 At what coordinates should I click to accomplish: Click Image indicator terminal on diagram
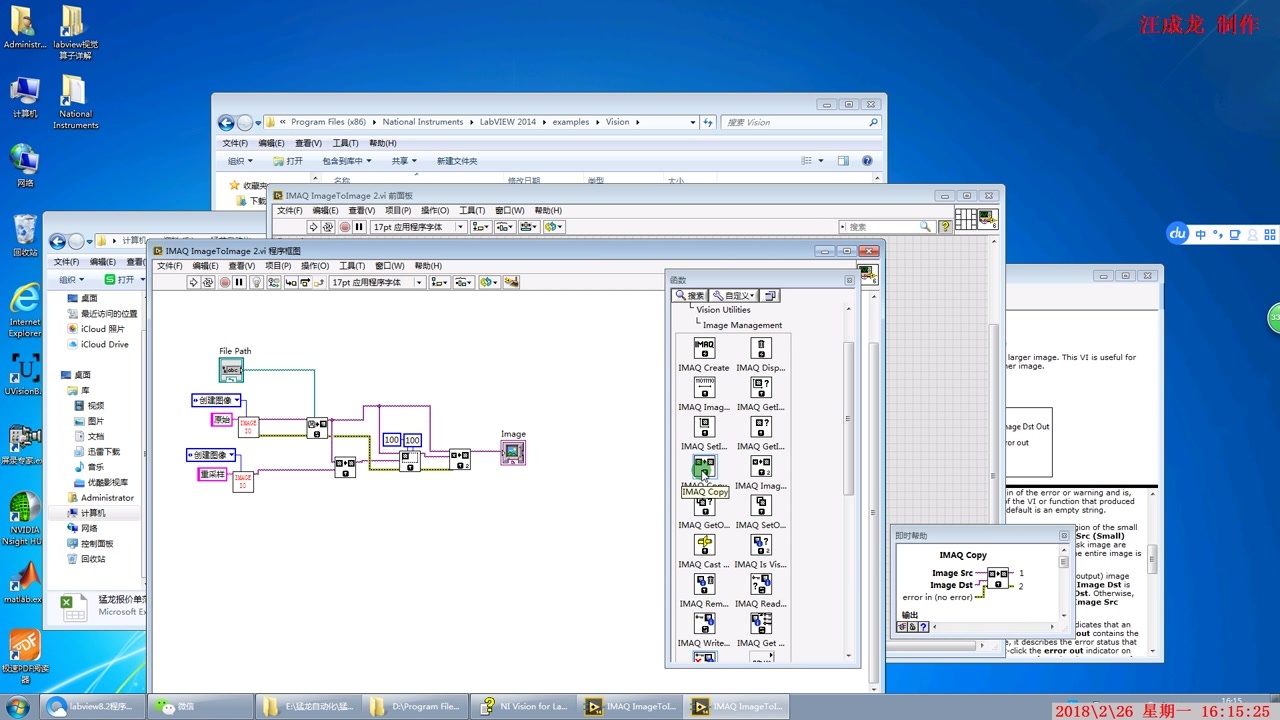click(x=513, y=452)
